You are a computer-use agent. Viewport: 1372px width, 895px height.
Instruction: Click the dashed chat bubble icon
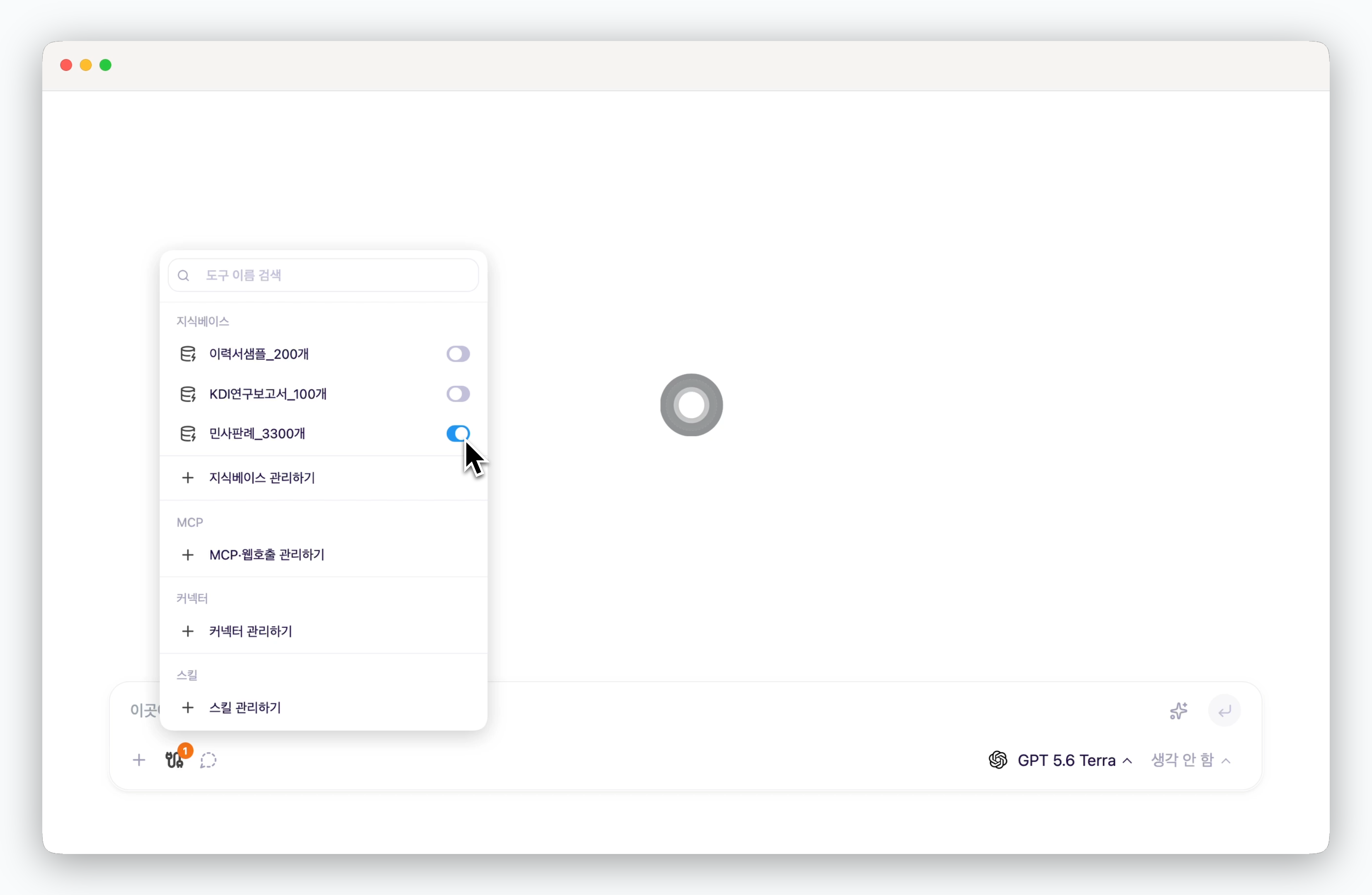coord(208,760)
